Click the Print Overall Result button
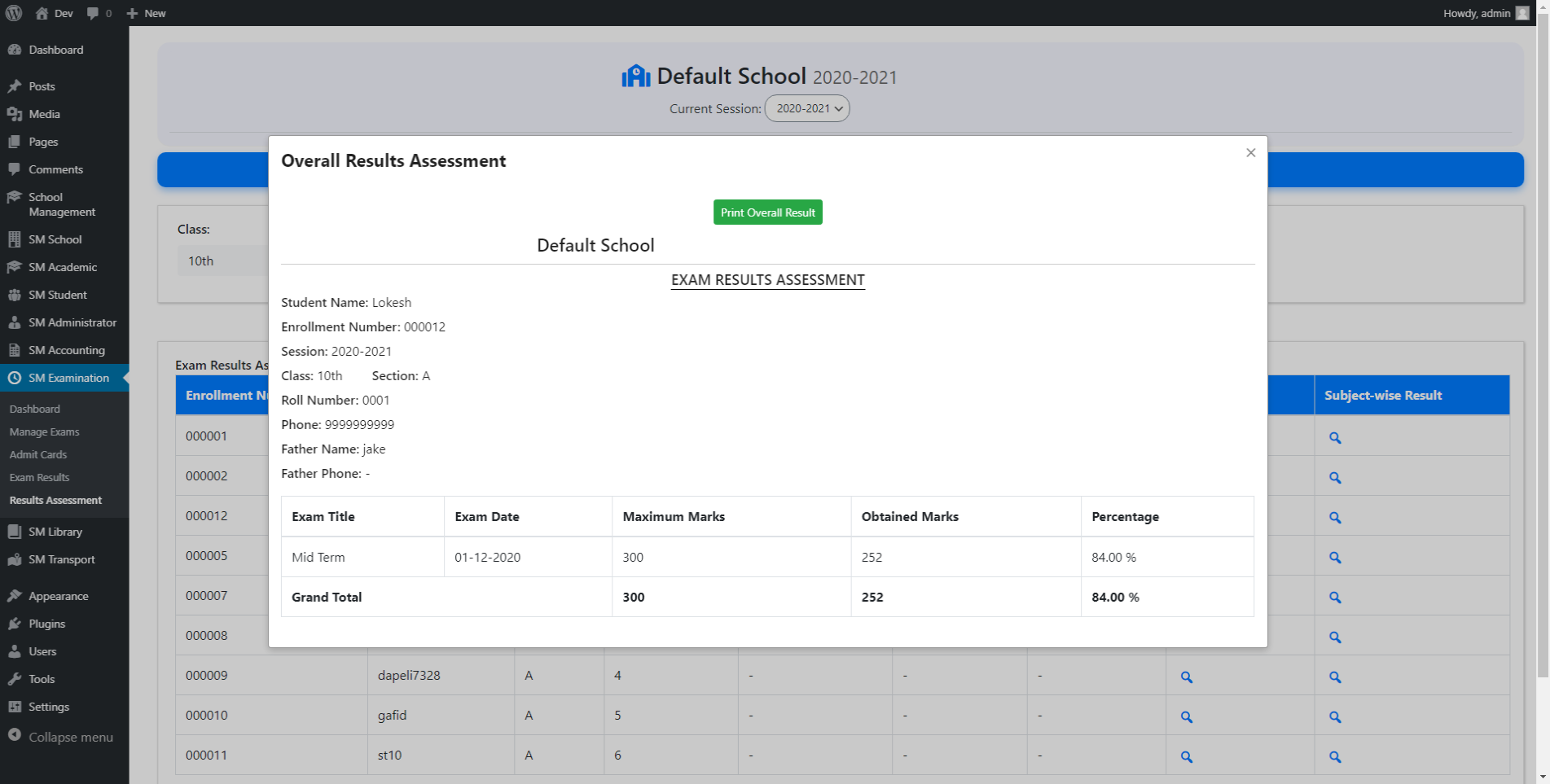 [767, 212]
